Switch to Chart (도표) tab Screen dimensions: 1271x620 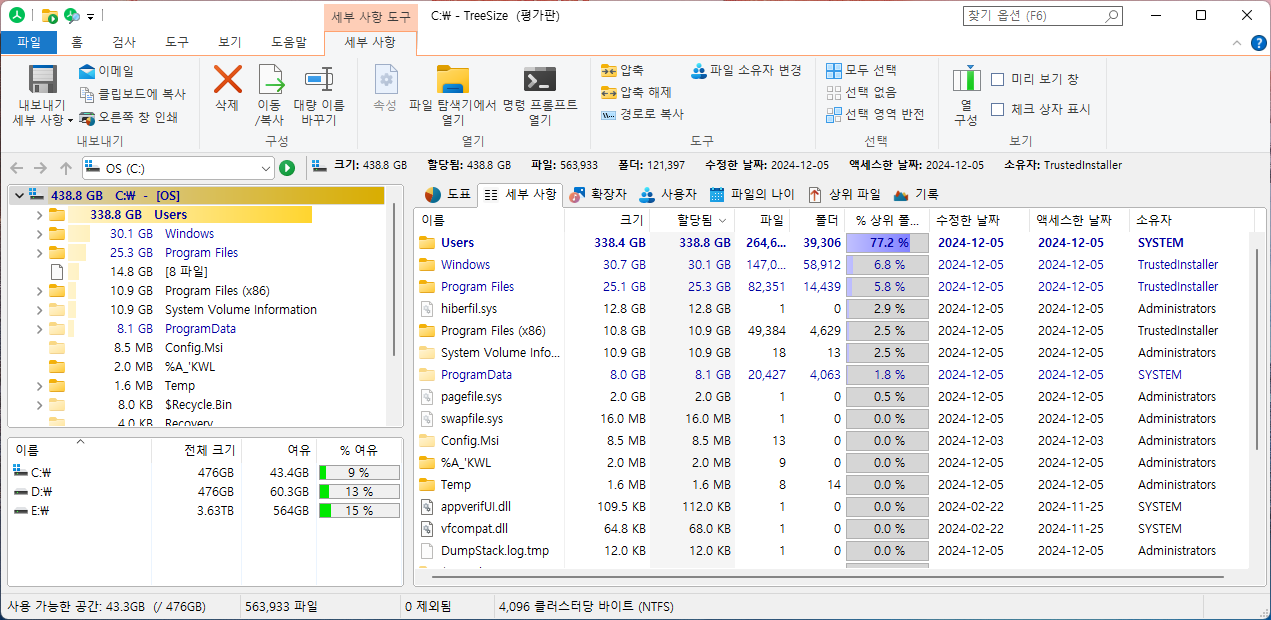pyautogui.click(x=447, y=194)
